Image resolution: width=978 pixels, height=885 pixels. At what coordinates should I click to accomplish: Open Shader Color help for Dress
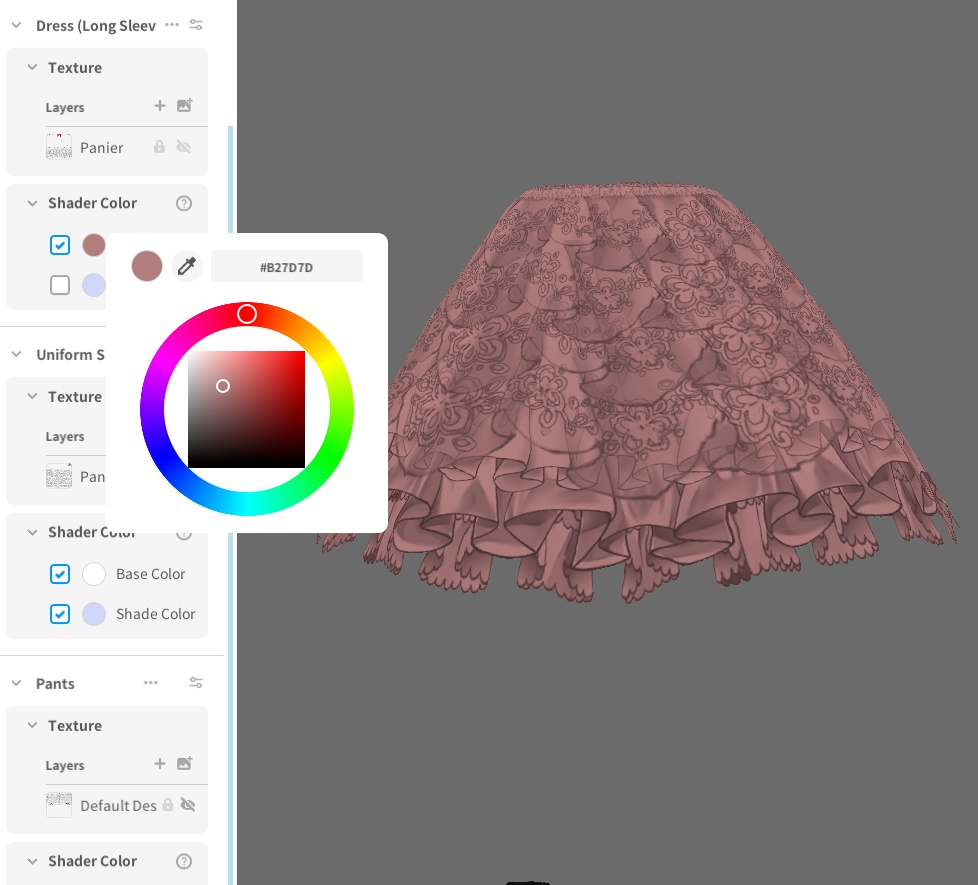[x=184, y=203]
